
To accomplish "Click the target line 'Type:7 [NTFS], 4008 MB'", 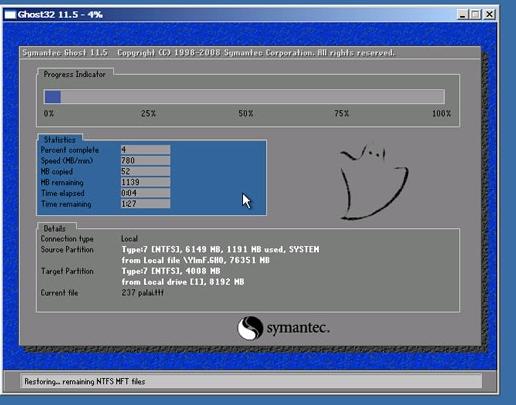I will [171, 271].
